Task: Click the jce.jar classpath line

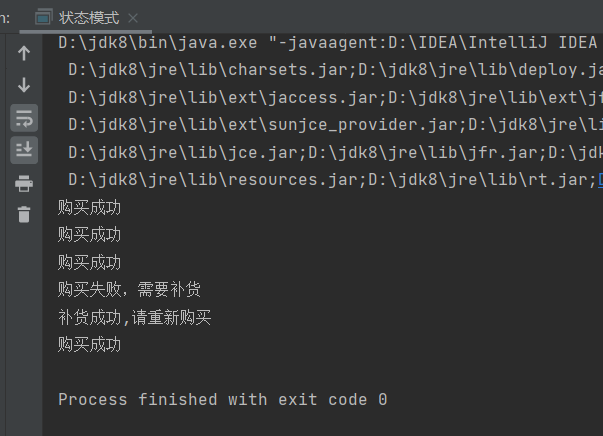Action: [335, 153]
